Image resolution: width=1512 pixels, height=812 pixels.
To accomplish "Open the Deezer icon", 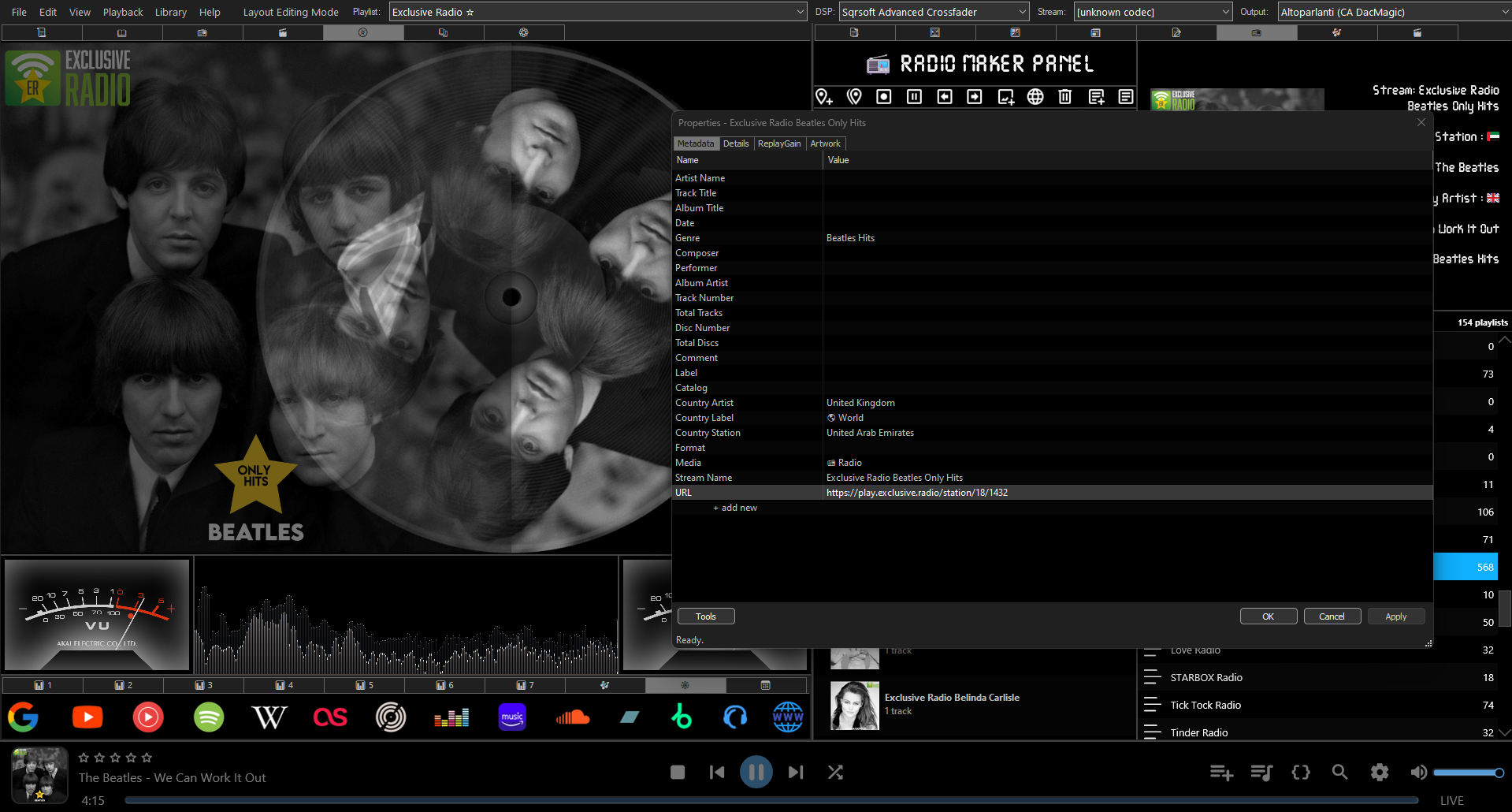I will point(451,717).
